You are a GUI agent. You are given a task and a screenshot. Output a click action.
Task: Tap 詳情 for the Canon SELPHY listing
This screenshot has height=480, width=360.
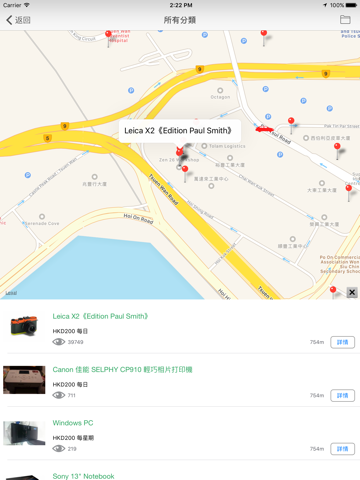click(342, 395)
